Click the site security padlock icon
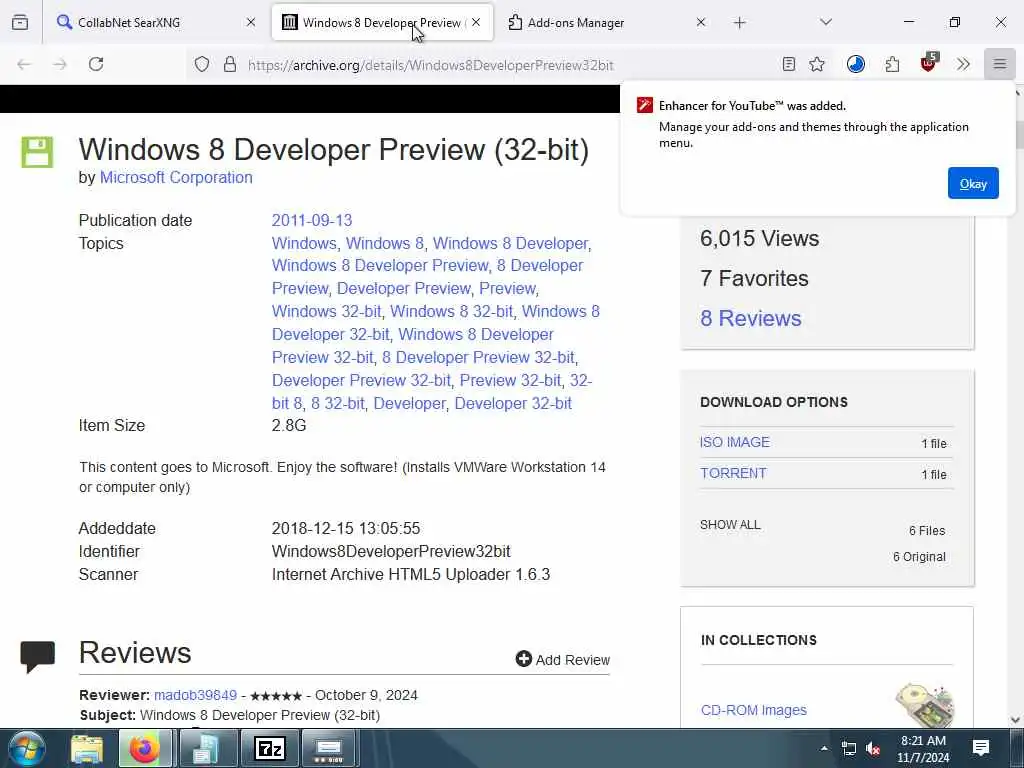 point(230,64)
